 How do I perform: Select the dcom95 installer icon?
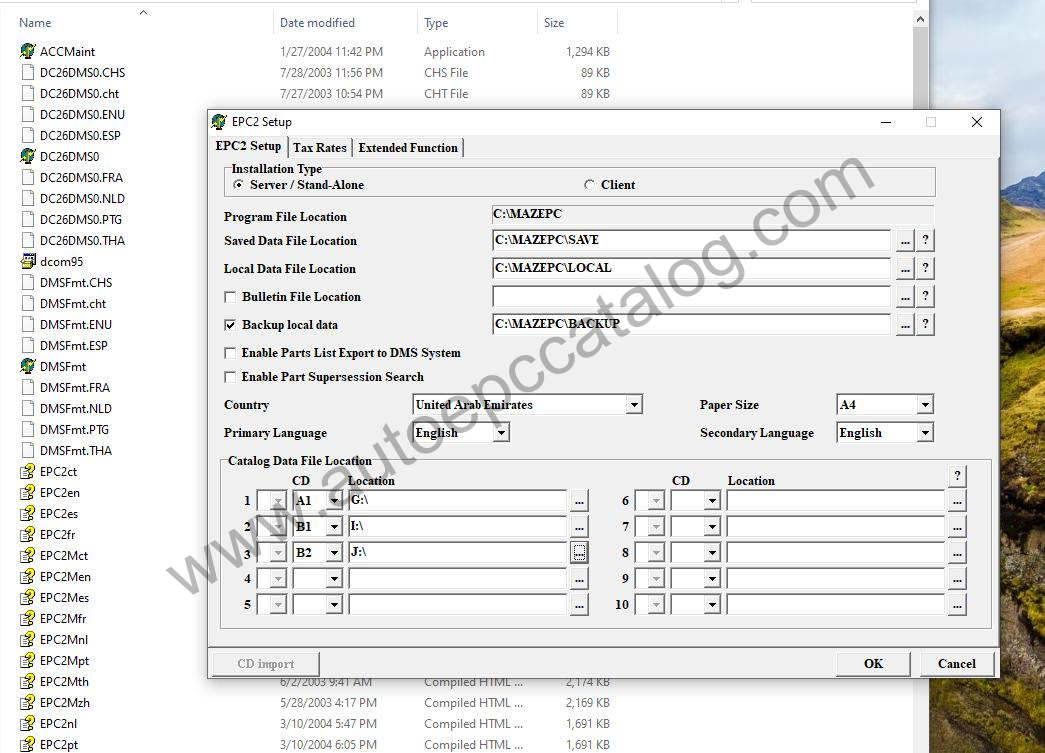pos(27,261)
